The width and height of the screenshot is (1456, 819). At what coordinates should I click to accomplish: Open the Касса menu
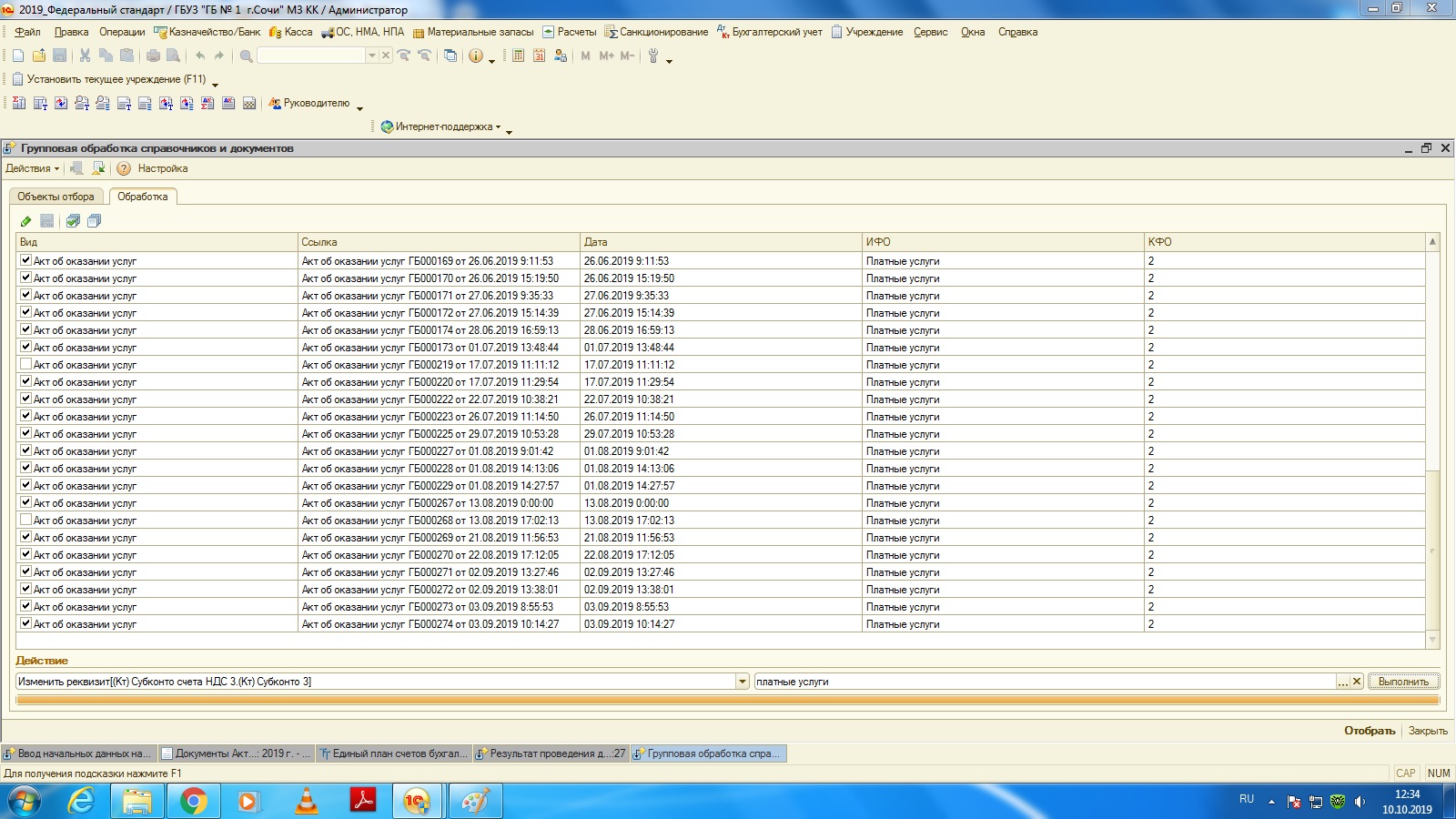click(290, 32)
